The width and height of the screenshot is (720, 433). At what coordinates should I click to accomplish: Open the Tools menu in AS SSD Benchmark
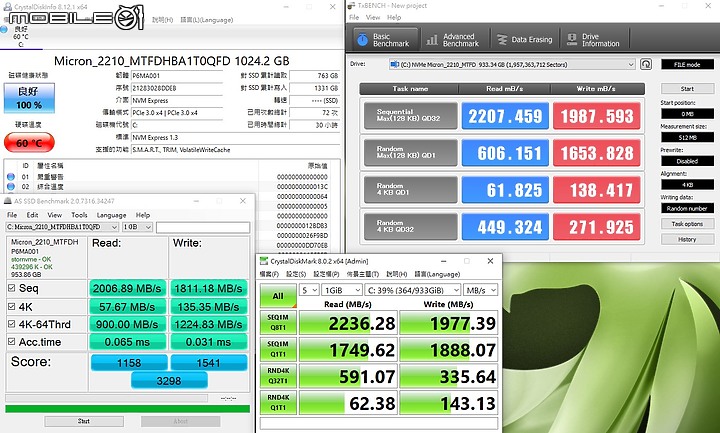[79, 215]
